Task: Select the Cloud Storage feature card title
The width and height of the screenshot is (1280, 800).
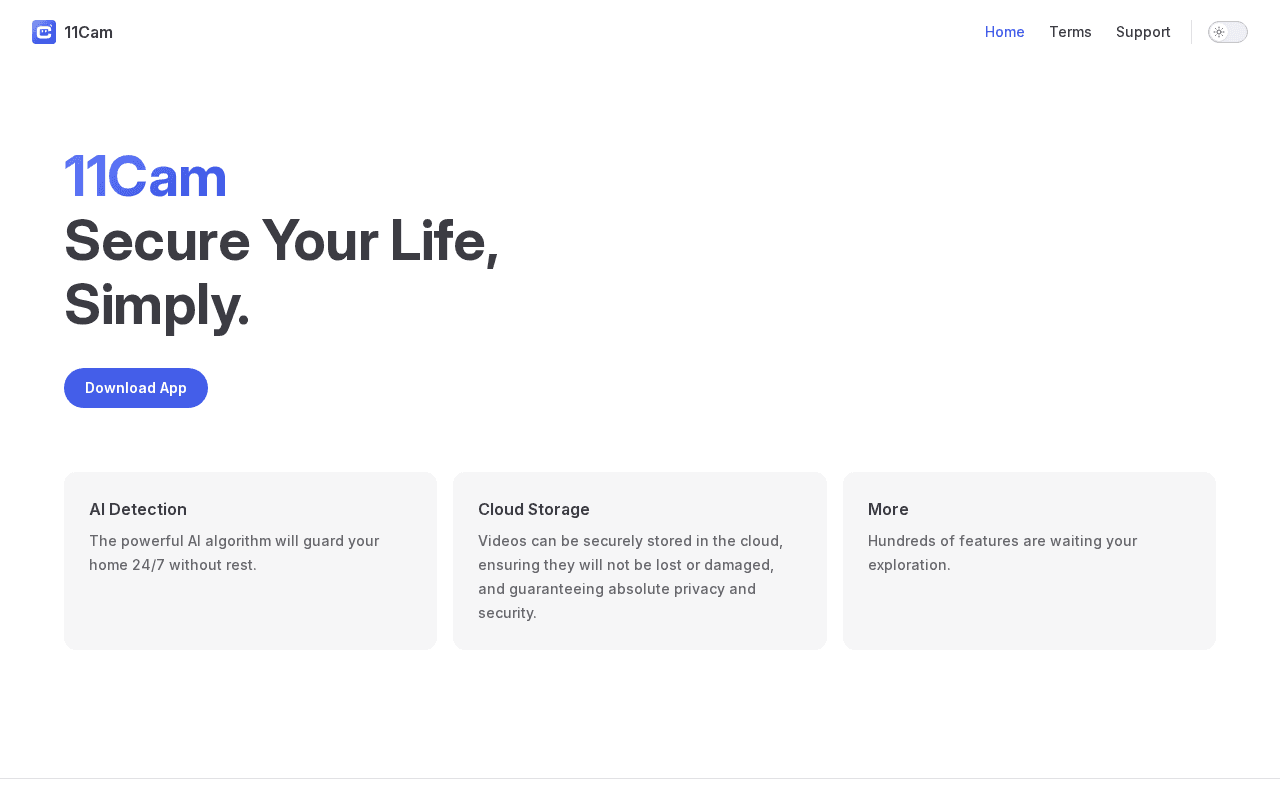Action: tap(534, 509)
